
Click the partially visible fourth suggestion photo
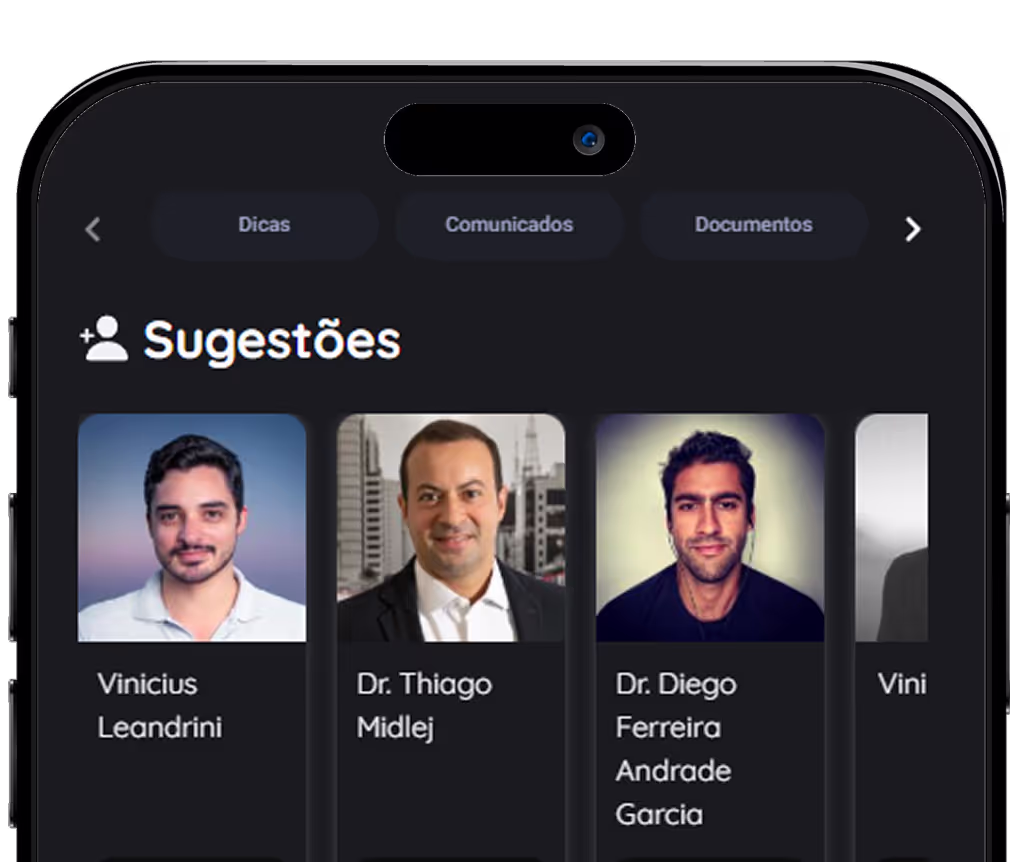point(891,528)
